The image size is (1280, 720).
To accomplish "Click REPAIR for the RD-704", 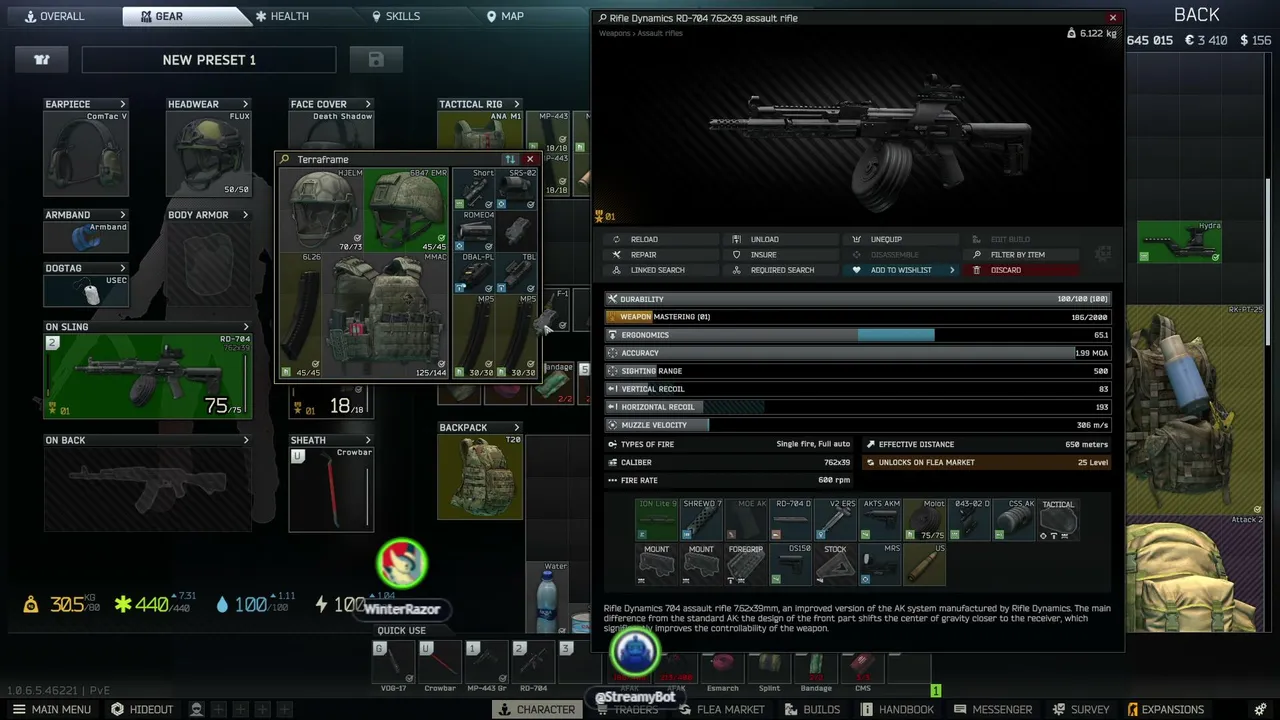I will pyautogui.click(x=661, y=255).
